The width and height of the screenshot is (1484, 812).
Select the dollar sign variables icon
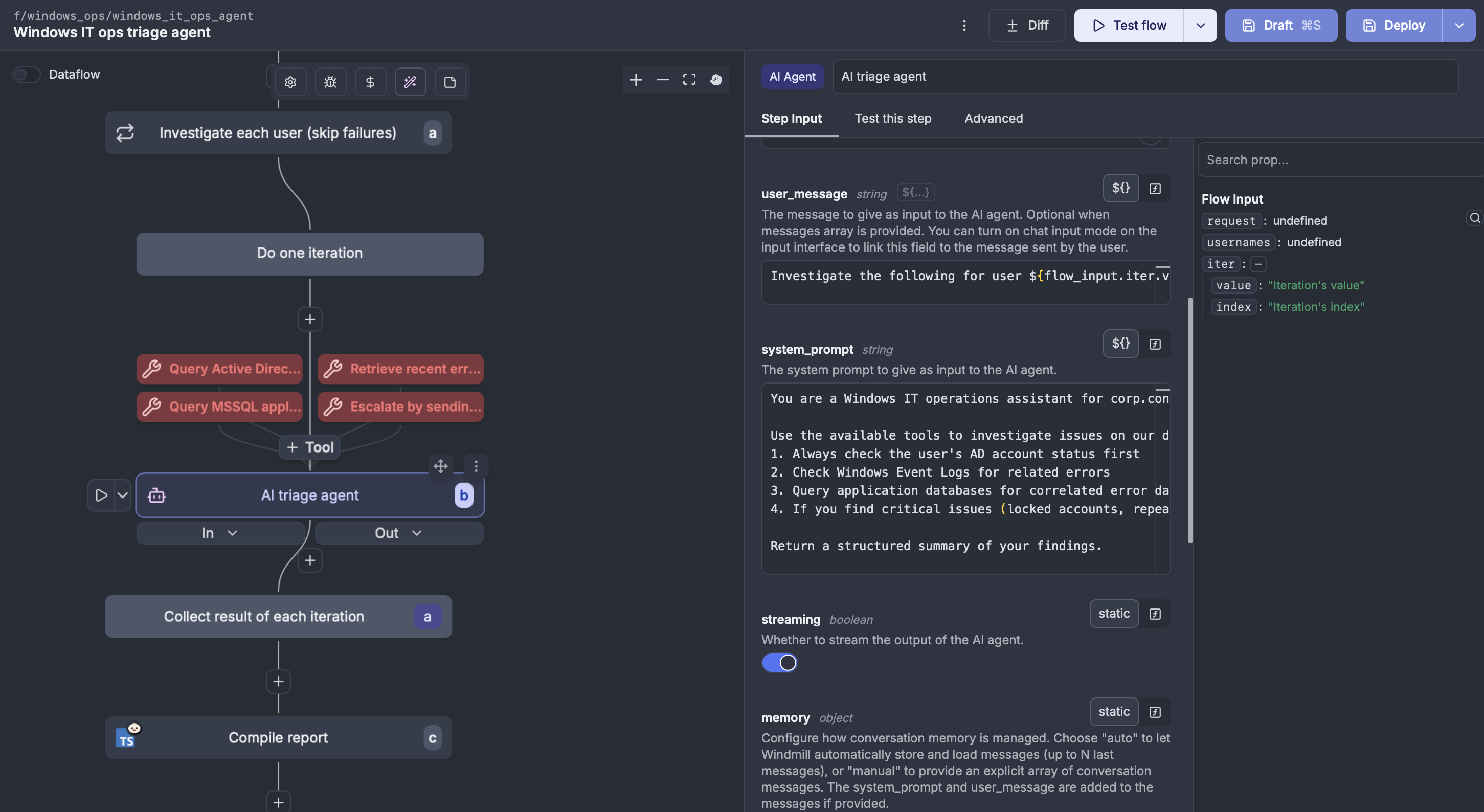[370, 82]
